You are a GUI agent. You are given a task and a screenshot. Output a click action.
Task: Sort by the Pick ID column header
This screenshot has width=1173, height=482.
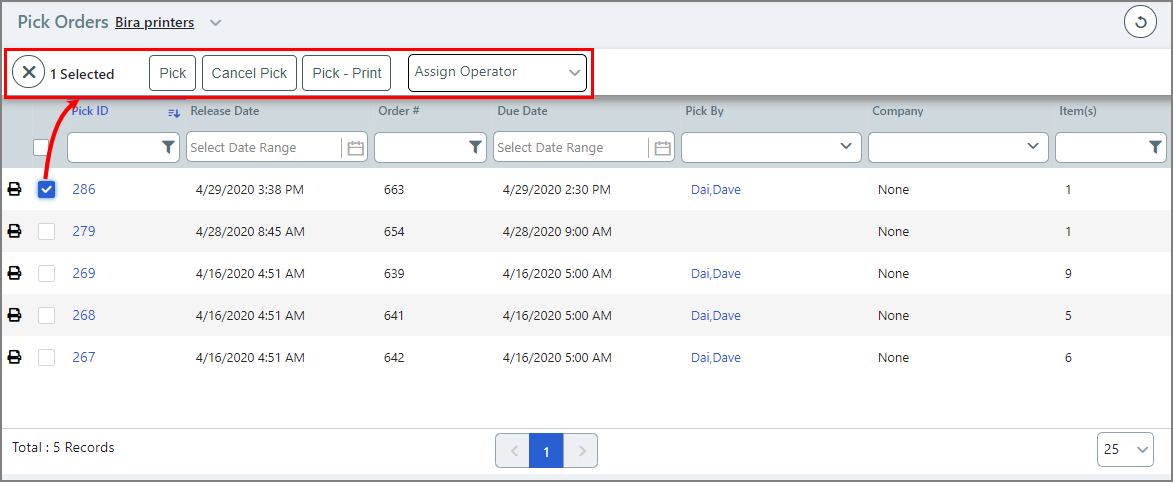point(90,111)
